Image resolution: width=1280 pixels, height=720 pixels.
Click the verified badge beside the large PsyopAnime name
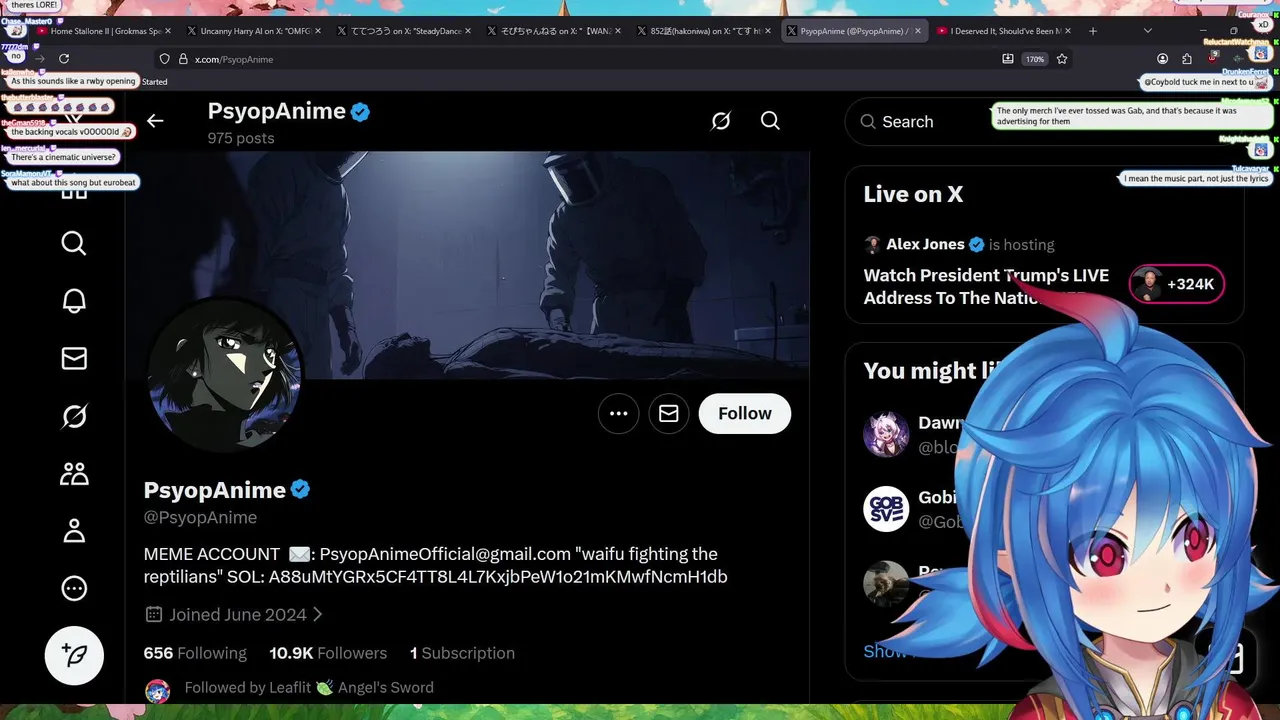pyautogui.click(x=301, y=490)
